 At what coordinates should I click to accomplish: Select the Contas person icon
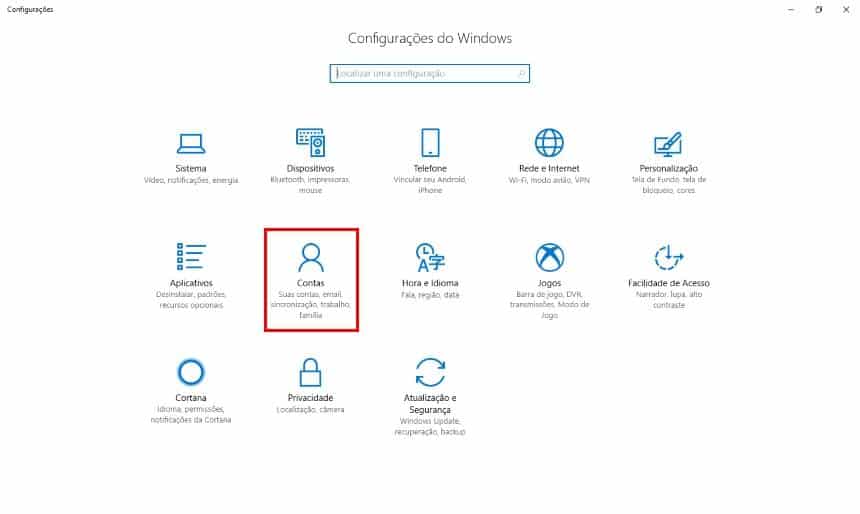[x=310, y=257]
